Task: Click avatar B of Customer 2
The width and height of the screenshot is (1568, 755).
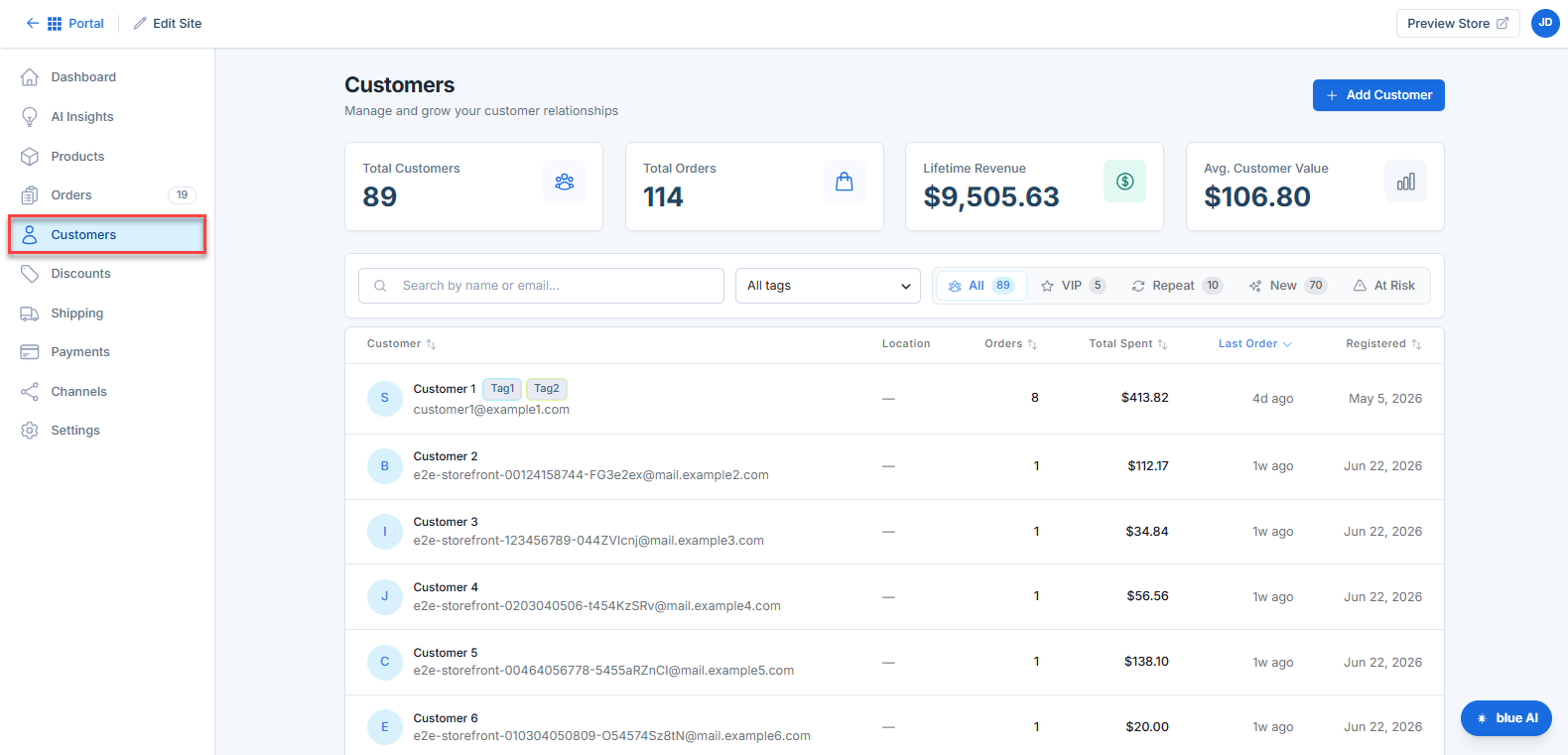Action: tap(385, 466)
